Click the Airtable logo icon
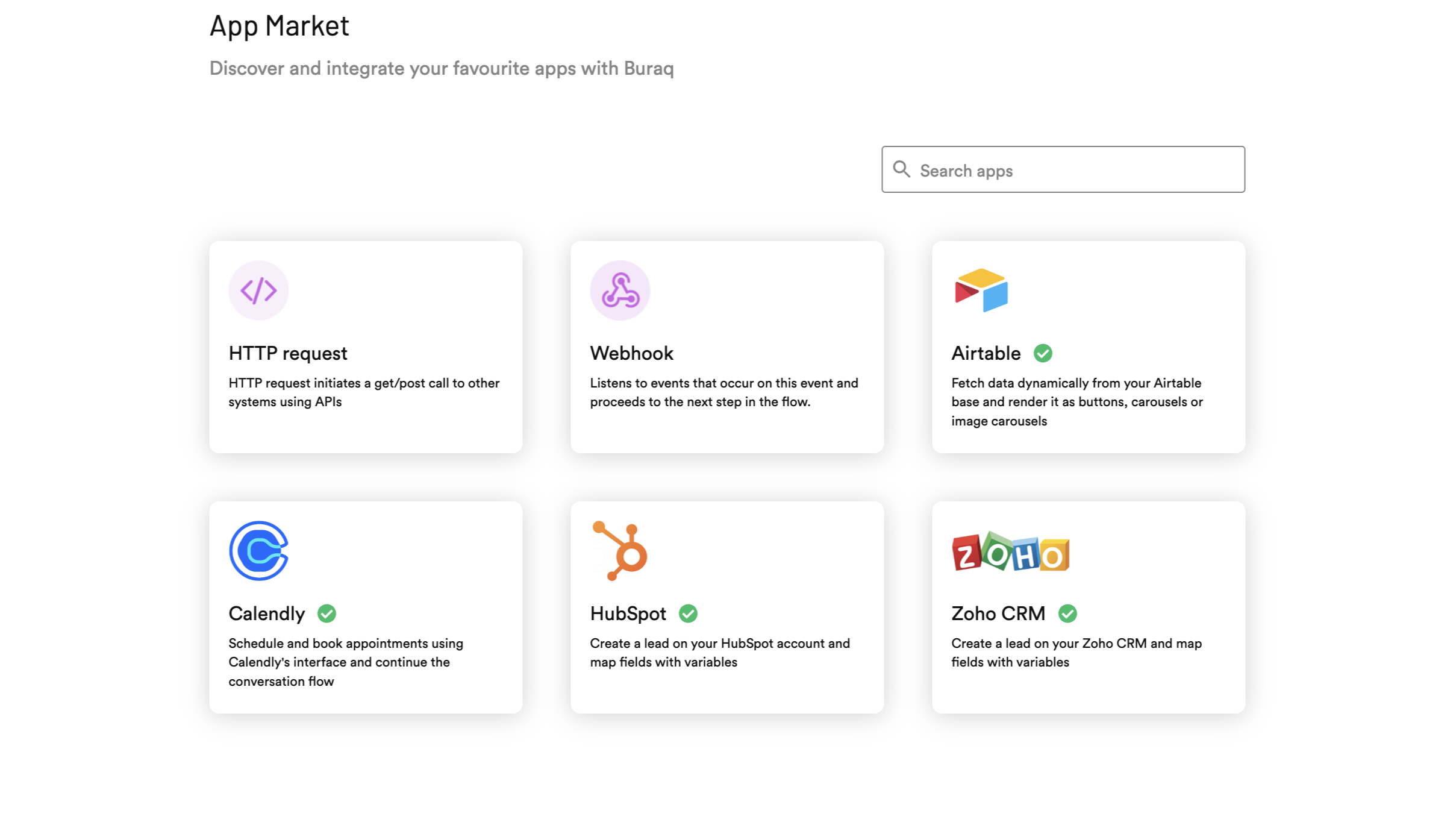The width and height of the screenshot is (1456, 819). (x=981, y=290)
